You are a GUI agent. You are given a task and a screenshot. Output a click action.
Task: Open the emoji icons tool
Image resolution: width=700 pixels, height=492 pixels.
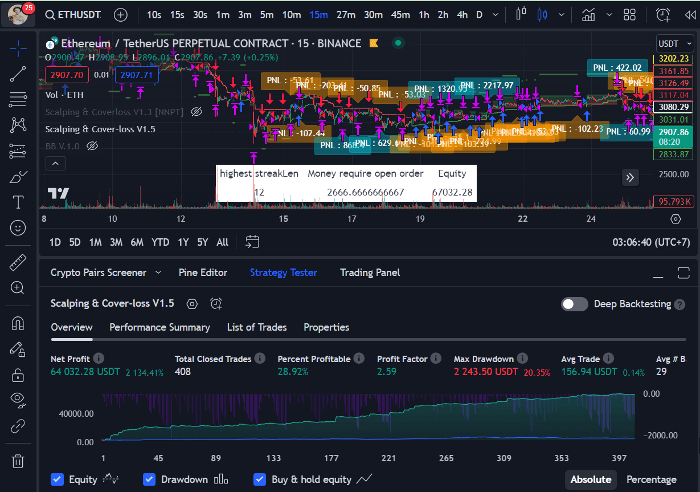[x=18, y=228]
